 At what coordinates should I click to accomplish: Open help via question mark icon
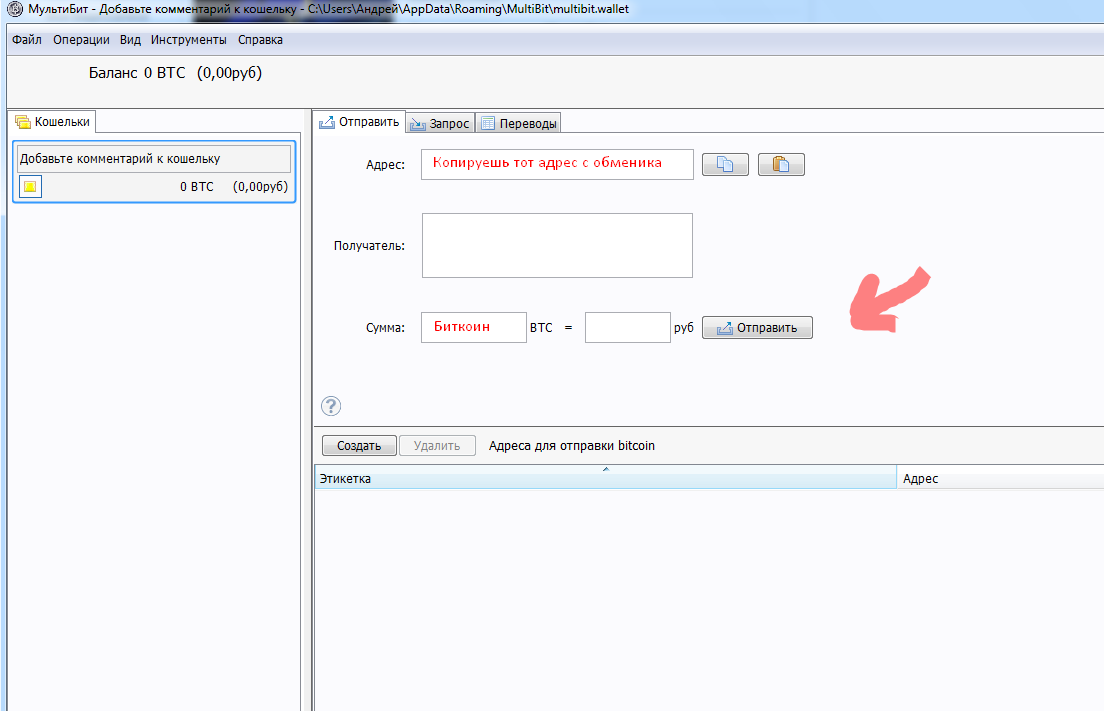click(331, 406)
